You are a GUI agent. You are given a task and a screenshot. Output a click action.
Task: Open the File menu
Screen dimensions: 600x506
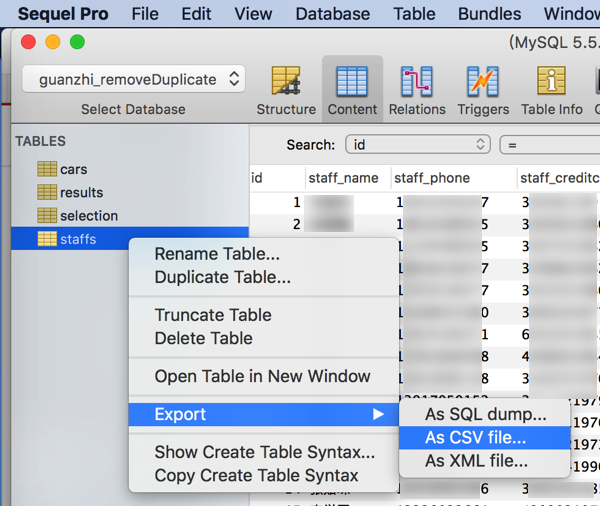tap(145, 14)
